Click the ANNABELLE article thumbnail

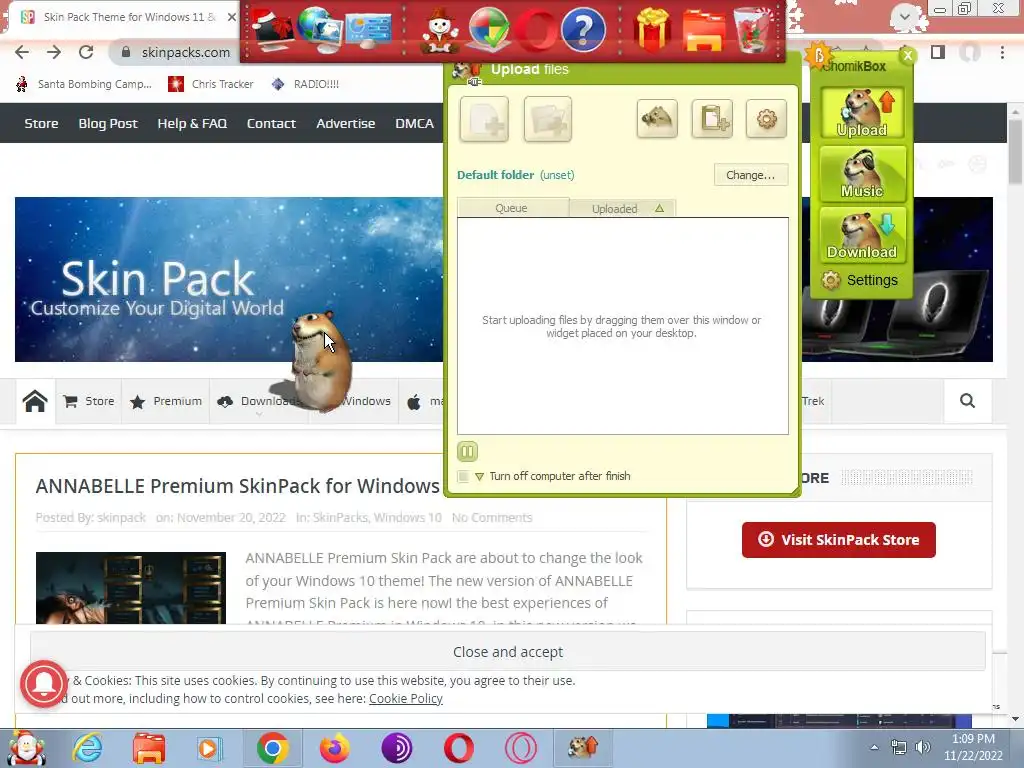tap(131, 588)
